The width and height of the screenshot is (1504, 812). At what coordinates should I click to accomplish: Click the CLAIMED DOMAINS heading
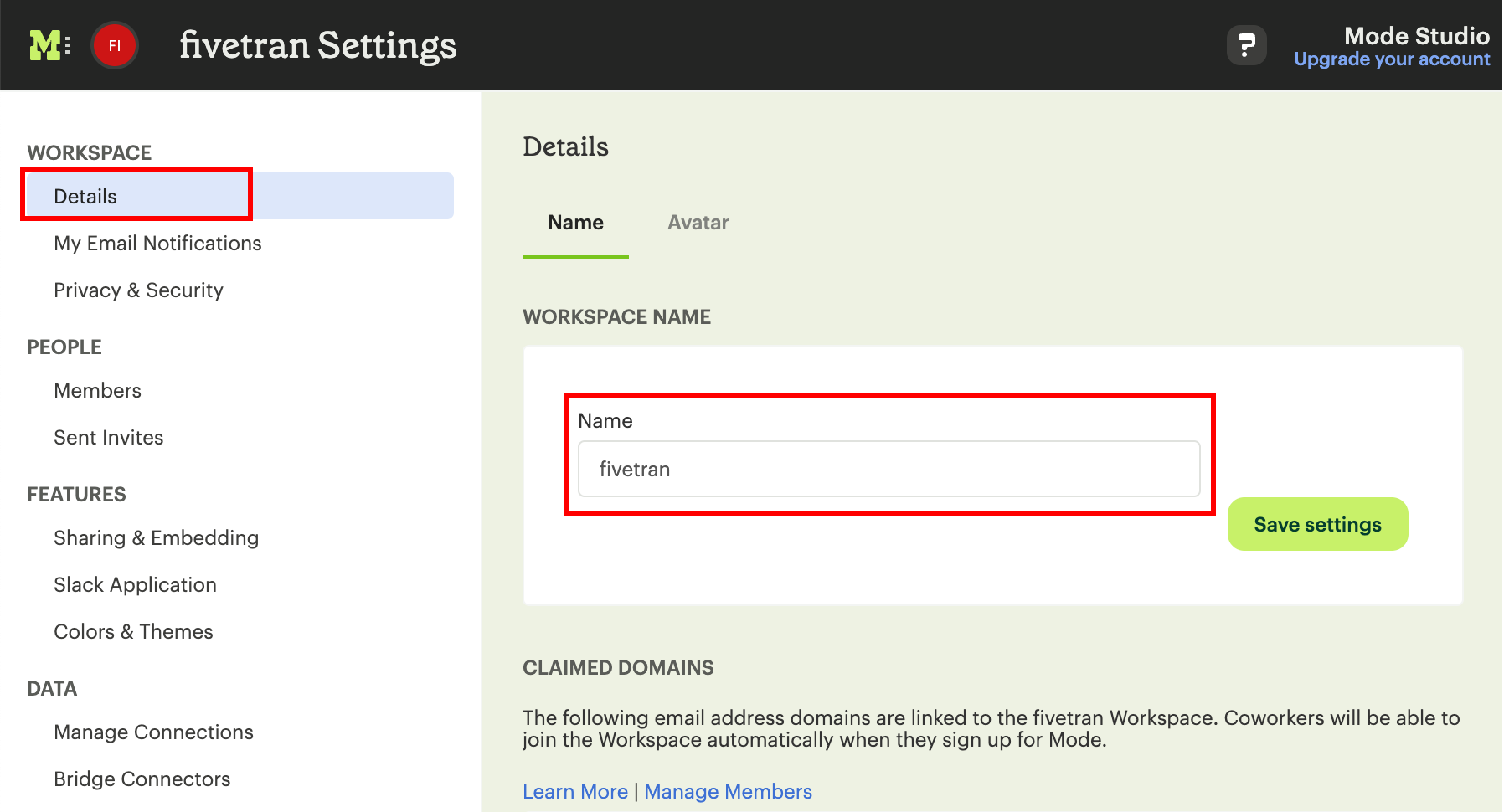618,668
